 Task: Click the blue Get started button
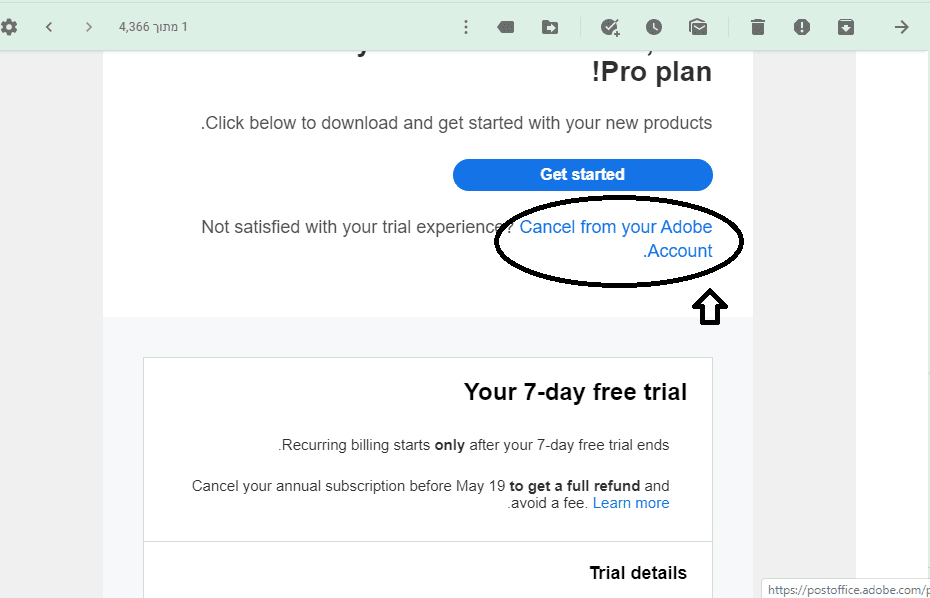[583, 174]
